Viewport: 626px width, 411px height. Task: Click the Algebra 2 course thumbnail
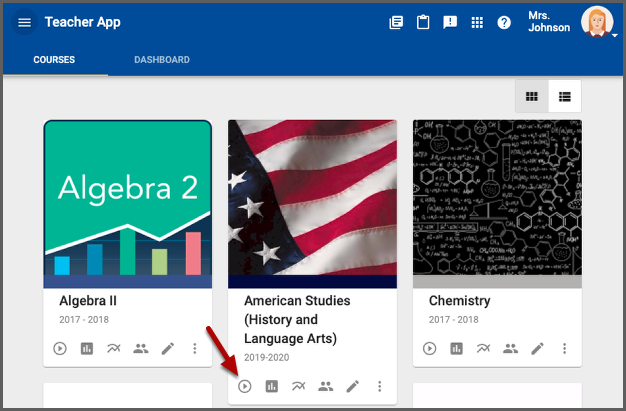(127, 204)
